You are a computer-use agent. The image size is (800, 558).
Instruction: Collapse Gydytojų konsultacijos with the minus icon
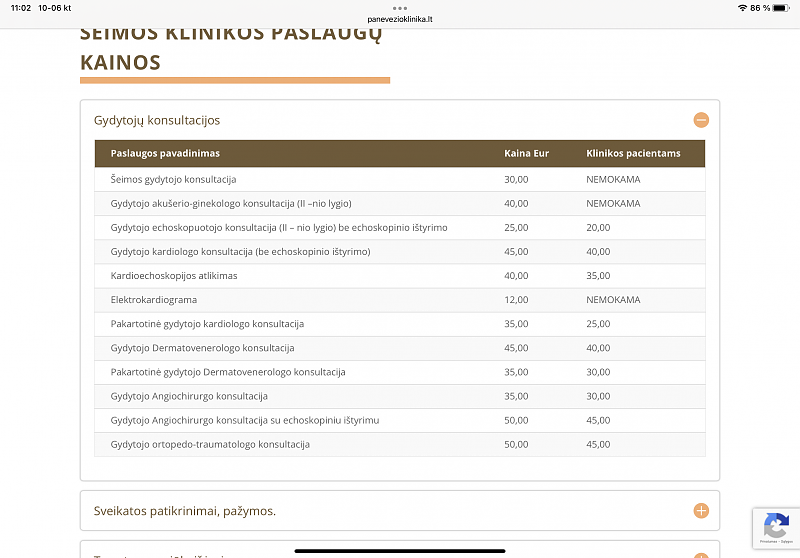coord(701,120)
